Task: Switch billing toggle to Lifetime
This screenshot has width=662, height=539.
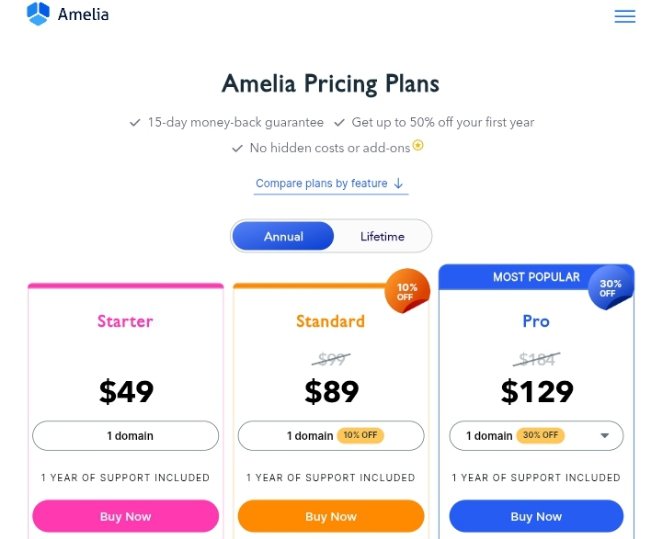Action: 382,236
